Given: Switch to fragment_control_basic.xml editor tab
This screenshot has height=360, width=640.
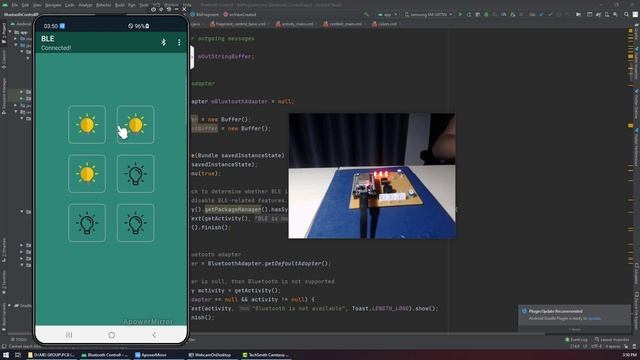Looking at the screenshot, I should [238, 24].
